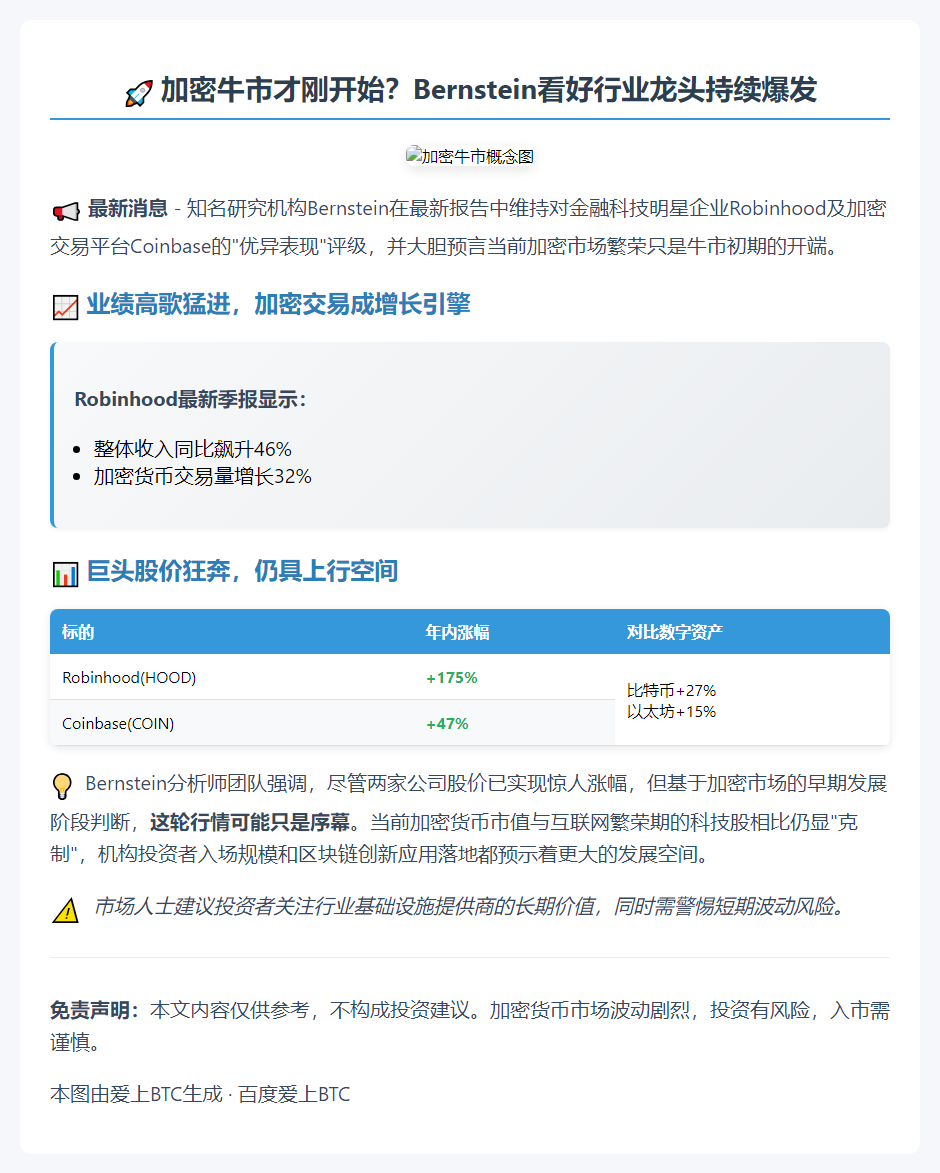Click the broken image 加密牛市概念图
This screenshot has width=940, height=1173.
point(470,156)
